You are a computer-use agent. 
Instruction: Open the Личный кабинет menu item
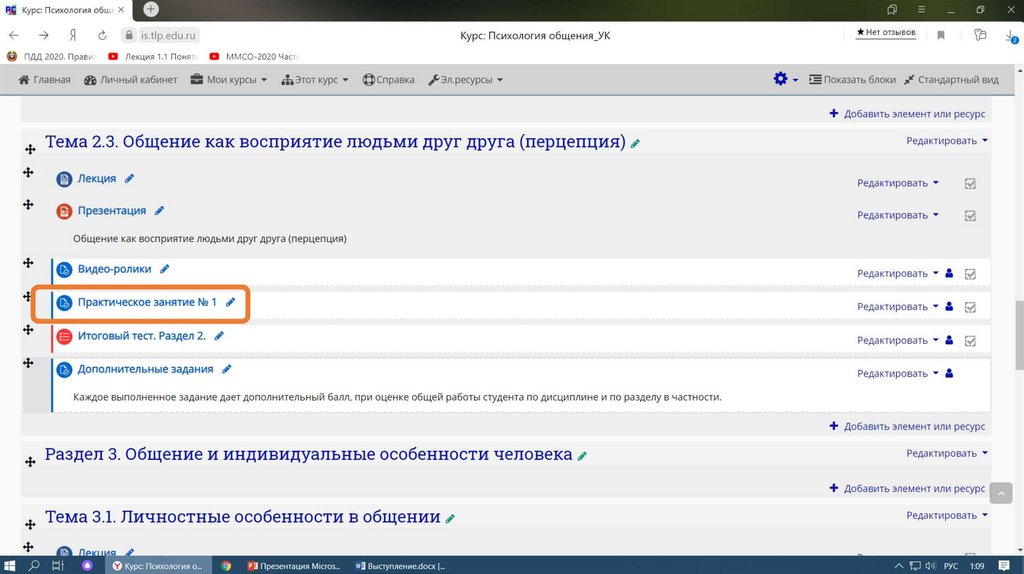[x=131, y=80]
